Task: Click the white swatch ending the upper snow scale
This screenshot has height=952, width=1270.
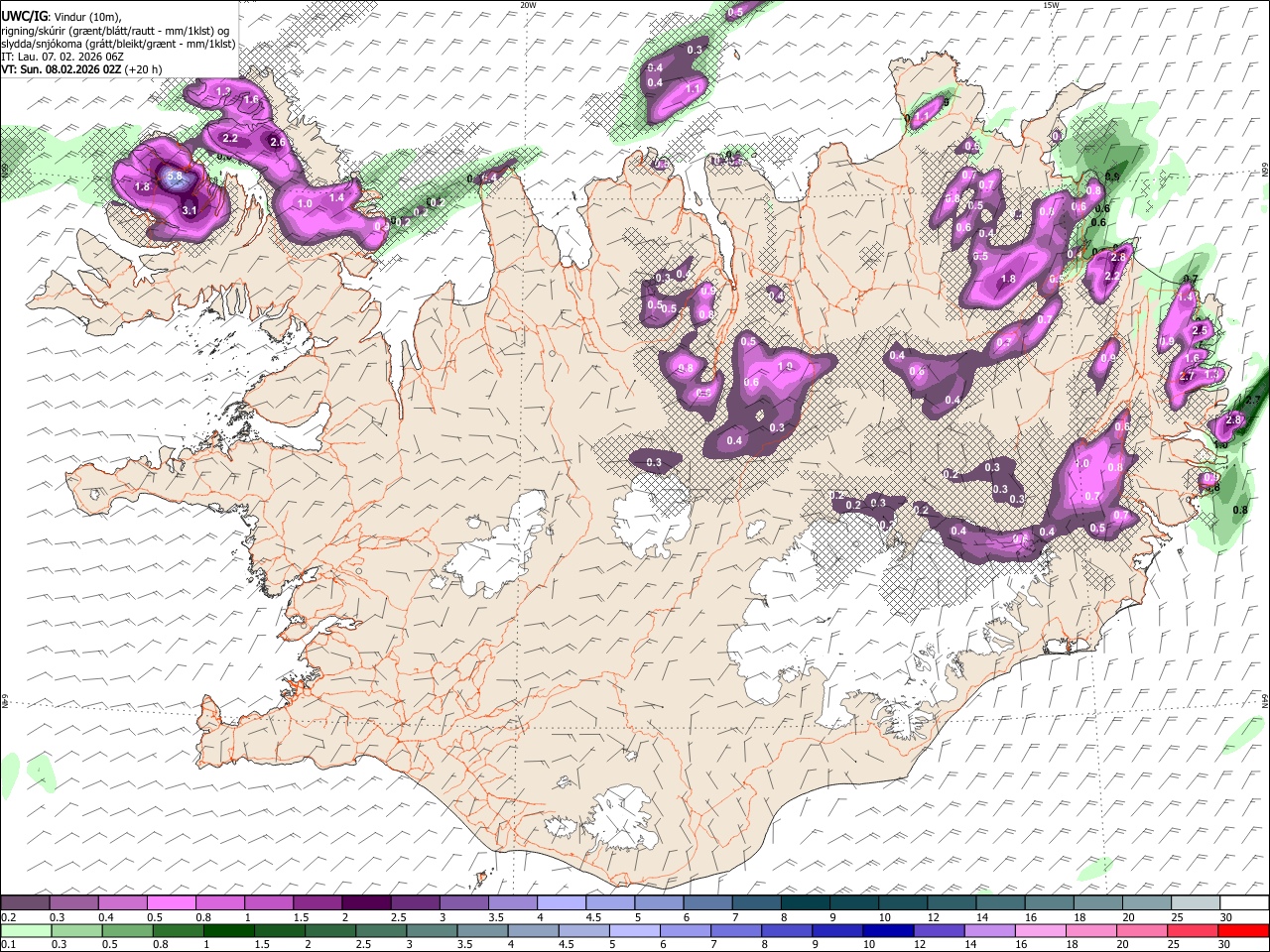Action: pyautogui.click(x=1243, y=902)
